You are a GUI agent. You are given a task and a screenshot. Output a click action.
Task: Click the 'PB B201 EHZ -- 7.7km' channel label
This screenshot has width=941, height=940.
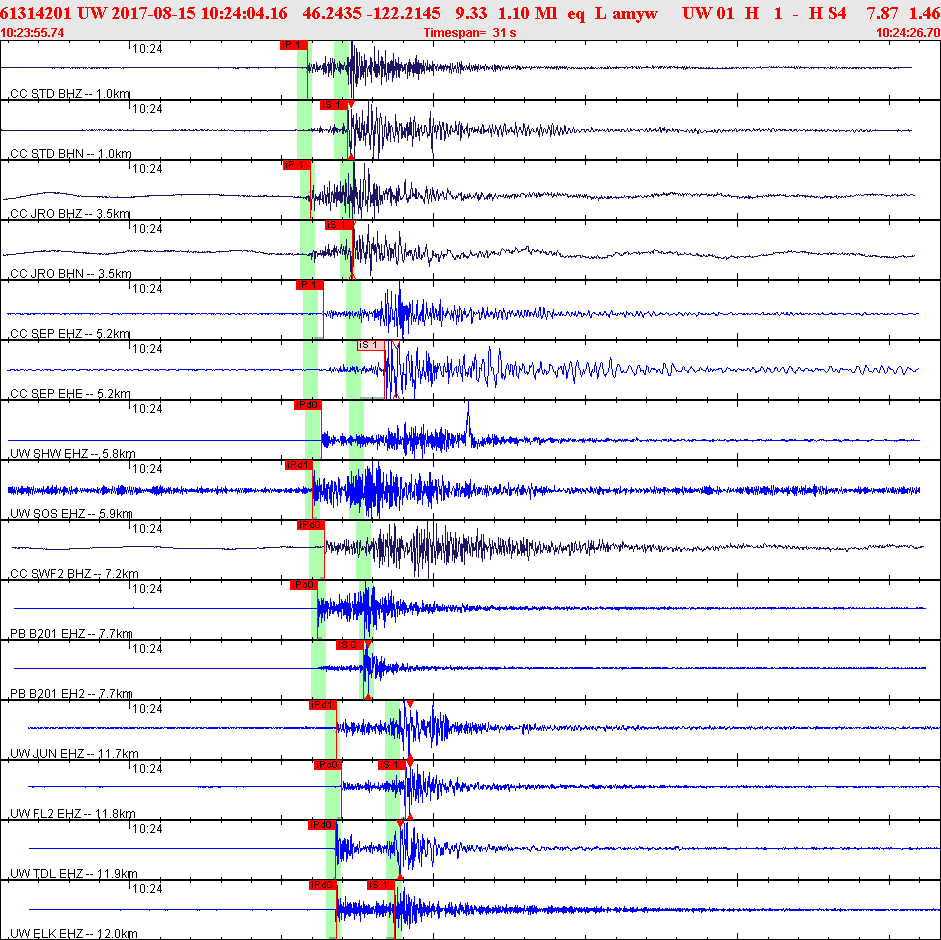click(71, 634)
